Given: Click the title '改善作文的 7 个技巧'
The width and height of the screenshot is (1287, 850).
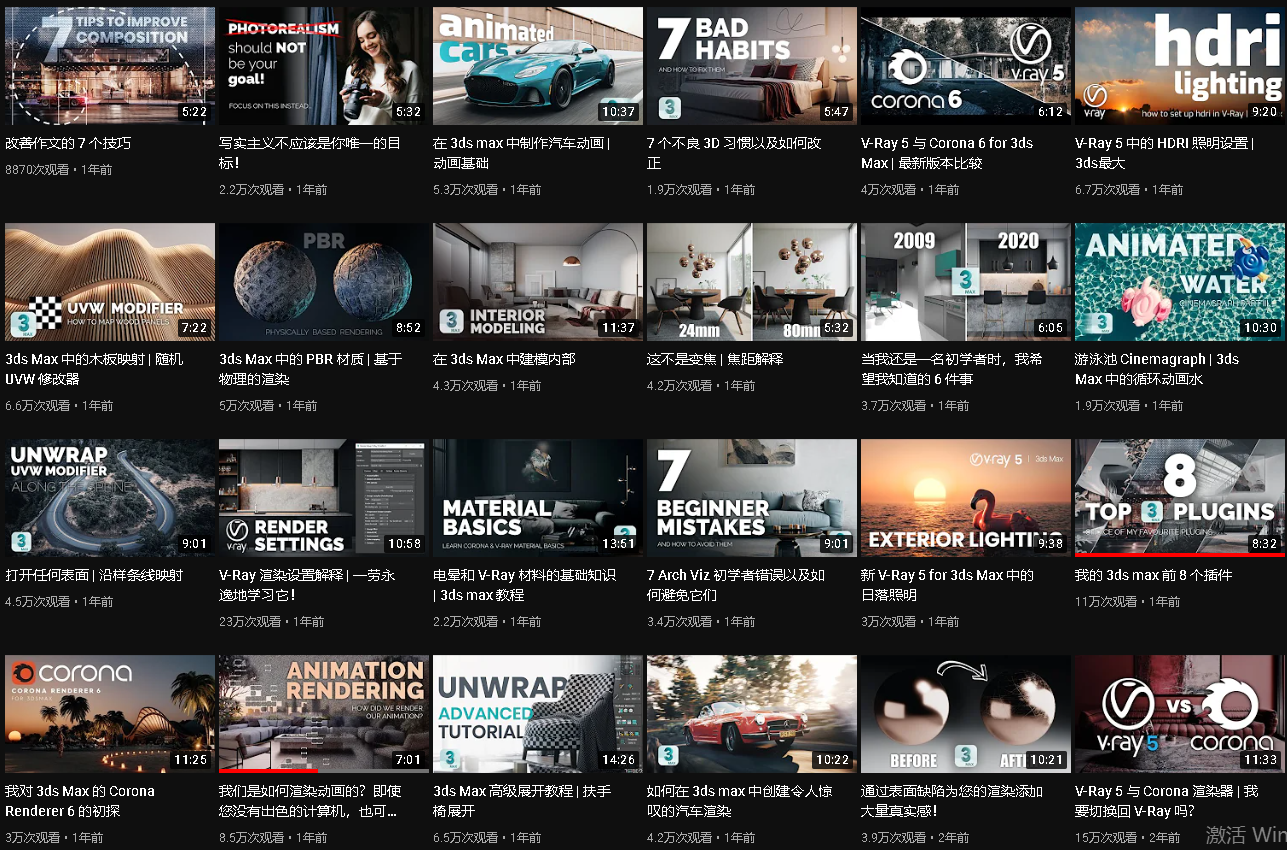Looking at the screenshot, I should pyautogui.click(x=68, y=143).
